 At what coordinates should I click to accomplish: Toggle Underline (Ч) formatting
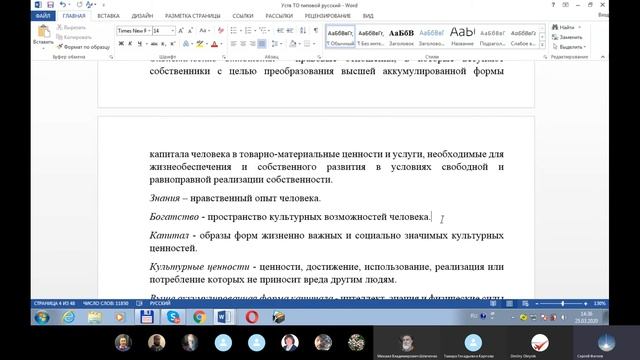pos(140,44)
